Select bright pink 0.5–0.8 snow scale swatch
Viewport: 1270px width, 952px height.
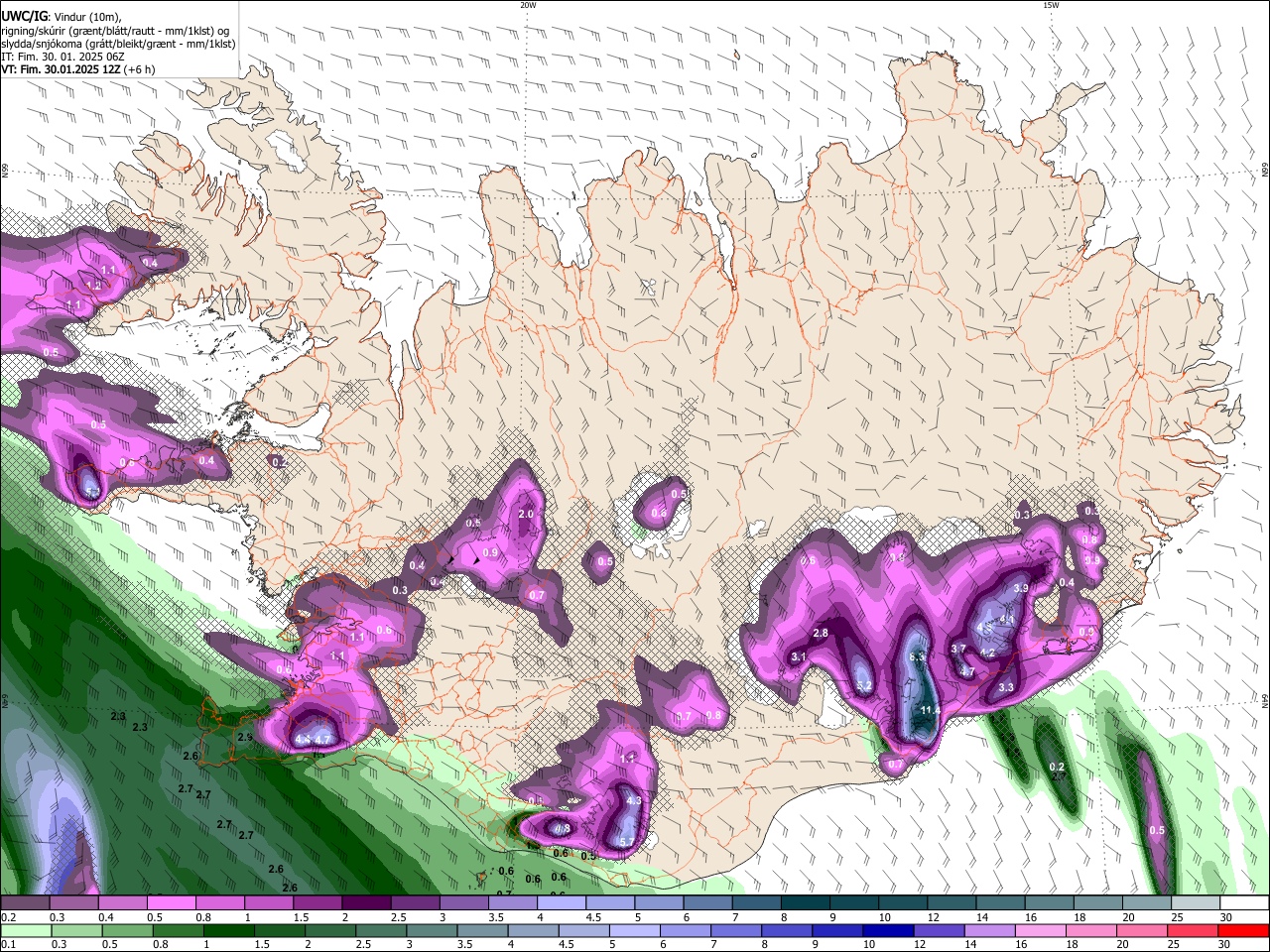coord(171,903)
